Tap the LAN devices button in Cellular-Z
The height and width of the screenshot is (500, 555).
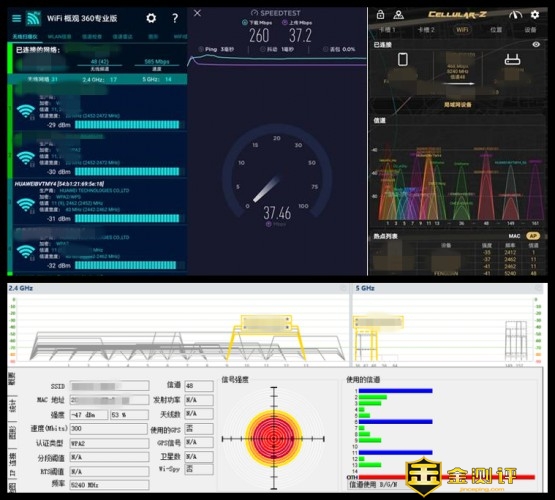457,105
